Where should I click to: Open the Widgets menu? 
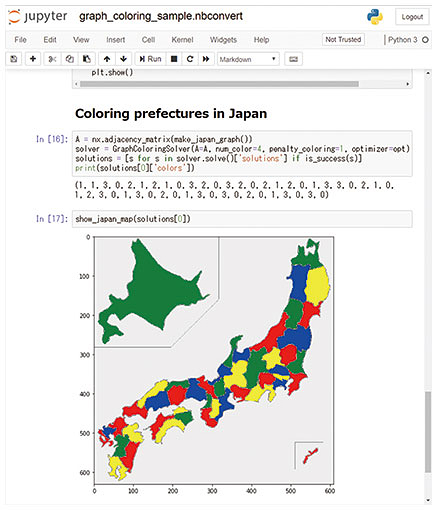(x=223, y=40)
